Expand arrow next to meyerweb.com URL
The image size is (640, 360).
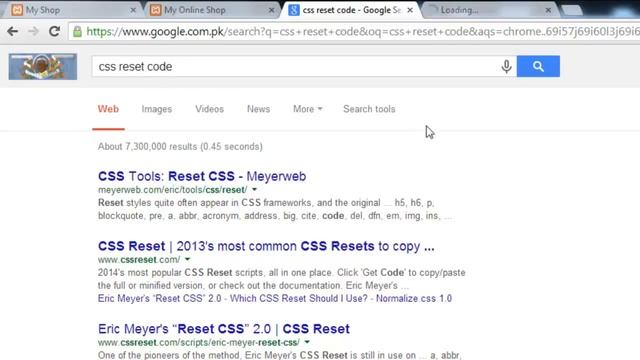click(x=254, y=189)
